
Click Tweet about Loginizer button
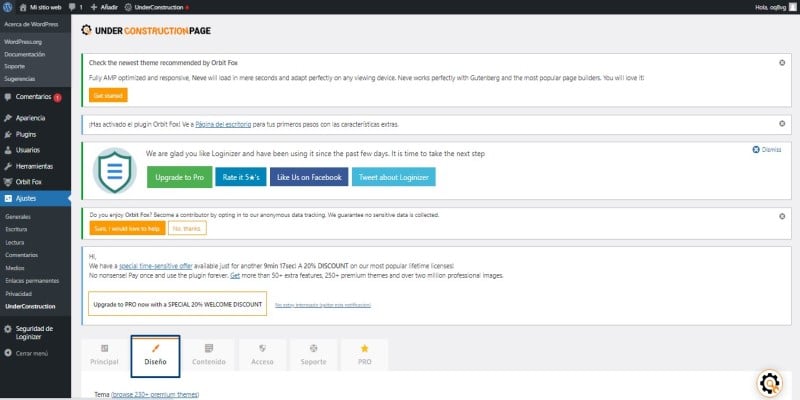coord(394,177)
